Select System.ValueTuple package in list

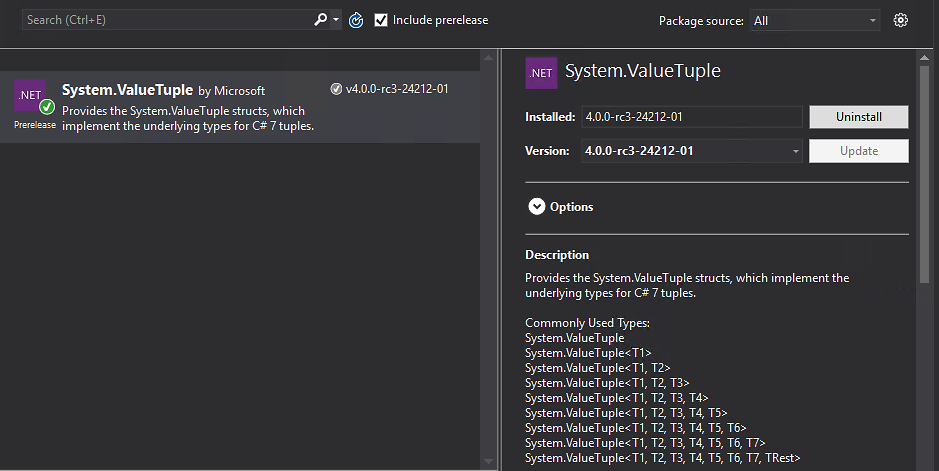(240, 107)
